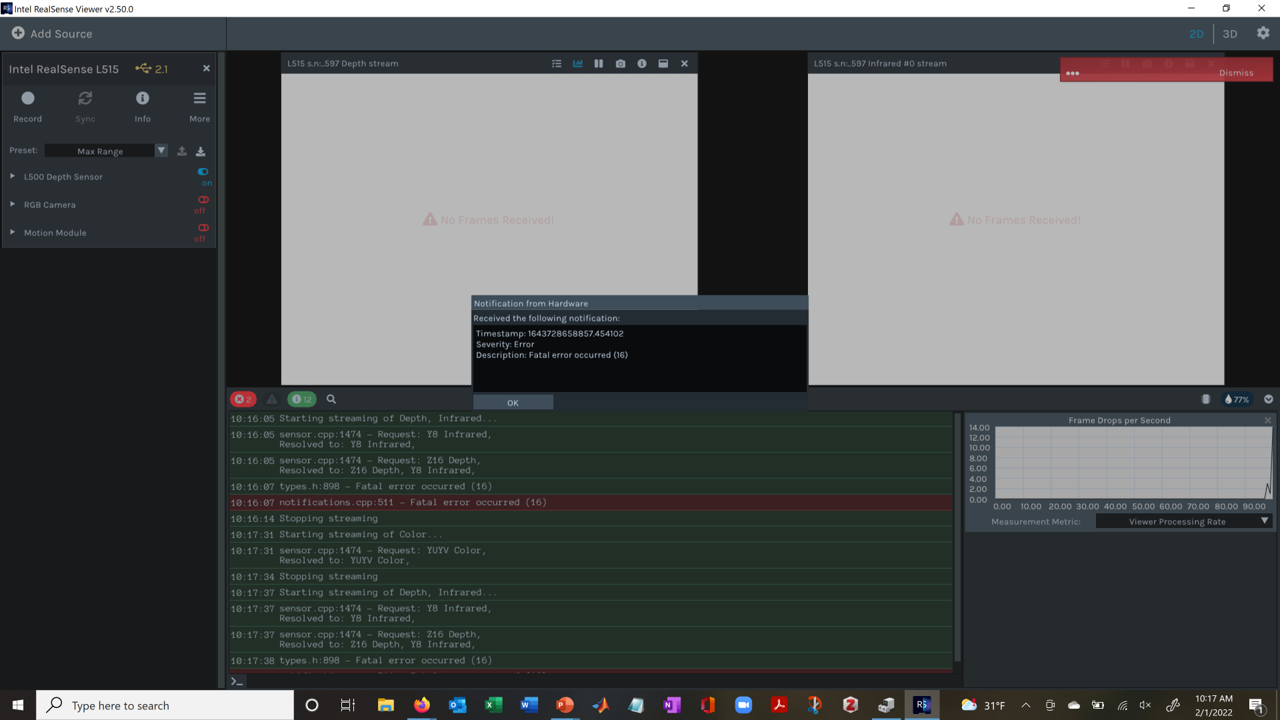This screenshot has height=720, width=1280.
Task: Switch to the 3D view tab
Action: coord(1229,33)
